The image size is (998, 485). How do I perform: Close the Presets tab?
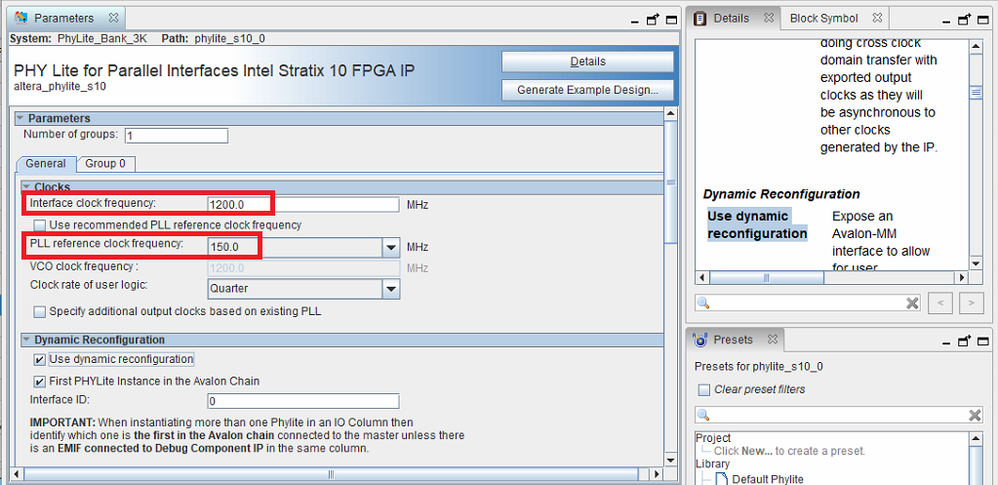point(772,339)
